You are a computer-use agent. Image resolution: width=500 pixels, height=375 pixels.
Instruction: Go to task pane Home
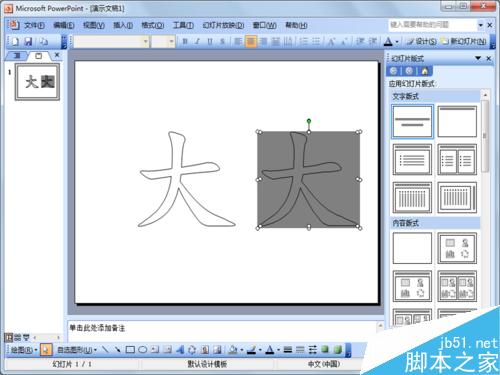pyautogui.click(x=425, y=71)
